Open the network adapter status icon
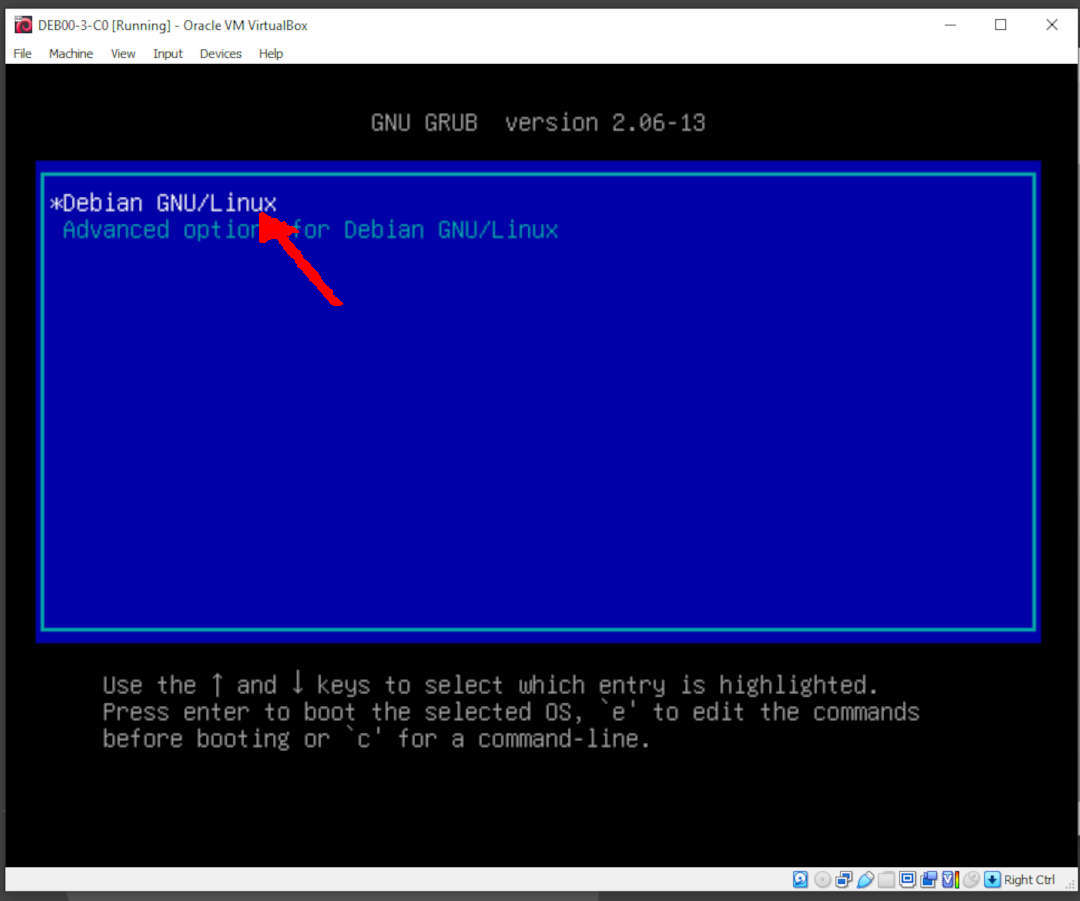 pyautogui.click(x=843, y=880)
